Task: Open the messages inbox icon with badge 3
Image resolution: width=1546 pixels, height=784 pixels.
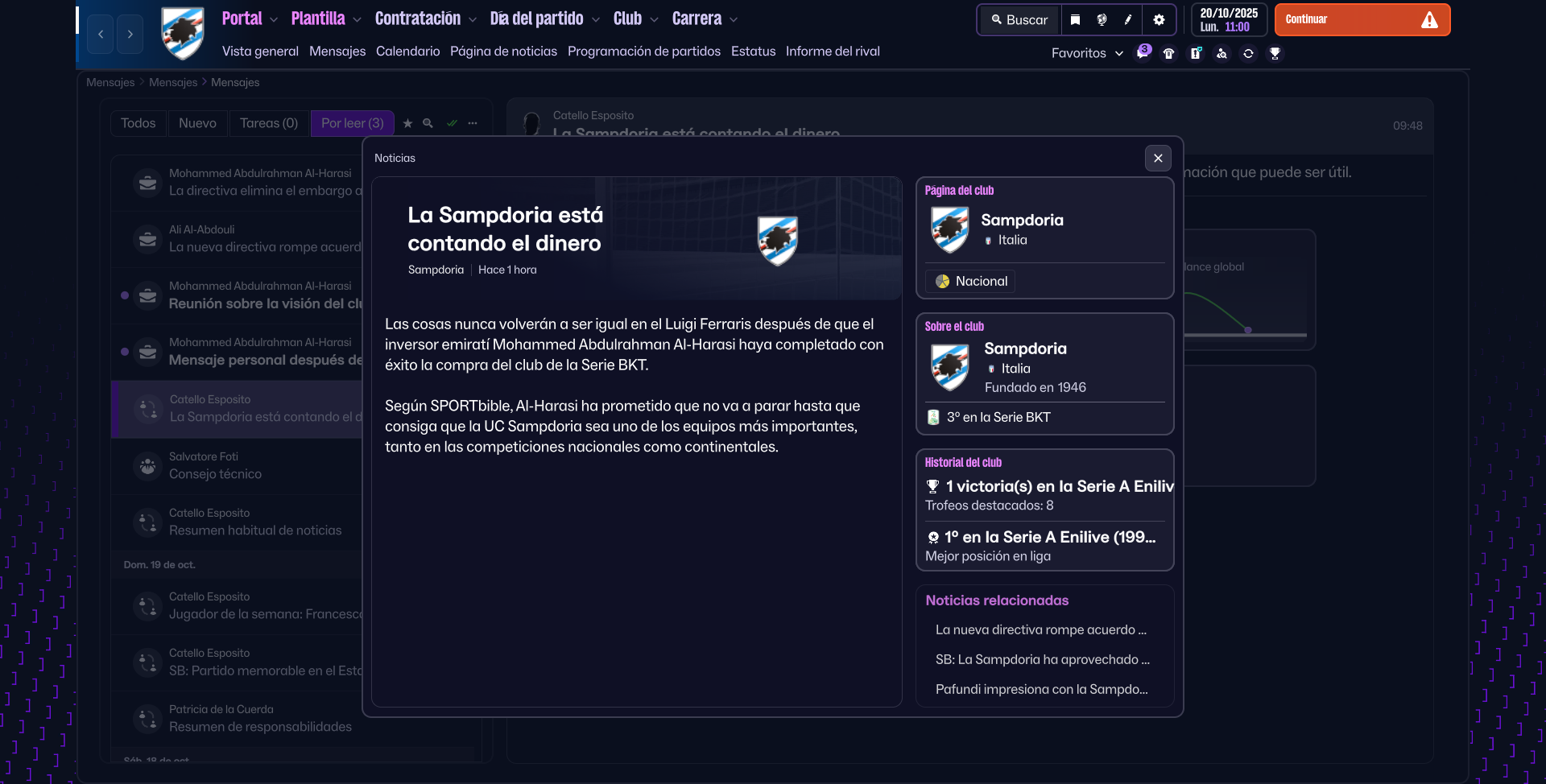Action: point(1143,53)
